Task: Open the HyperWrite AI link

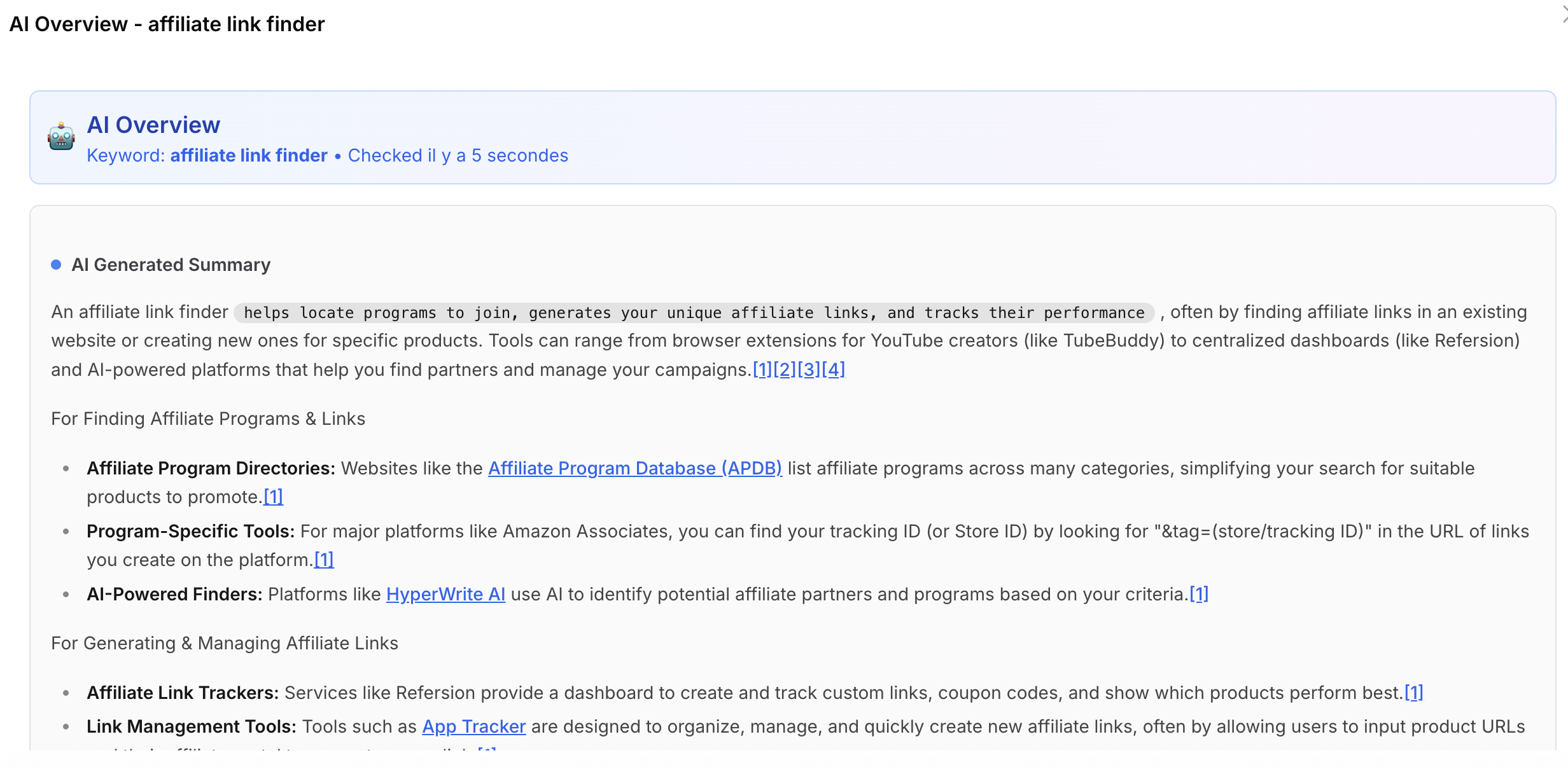Action: (445, 594)
